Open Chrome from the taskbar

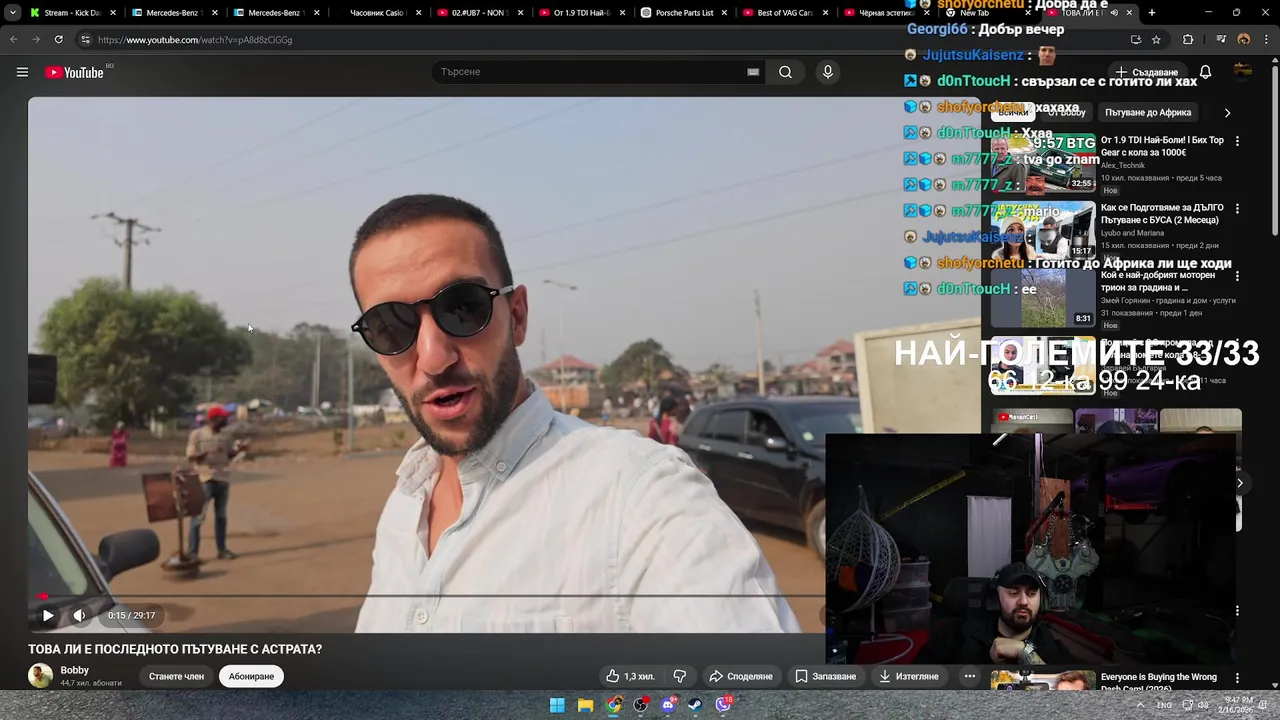pyautogui.click(x=613, y=705)
